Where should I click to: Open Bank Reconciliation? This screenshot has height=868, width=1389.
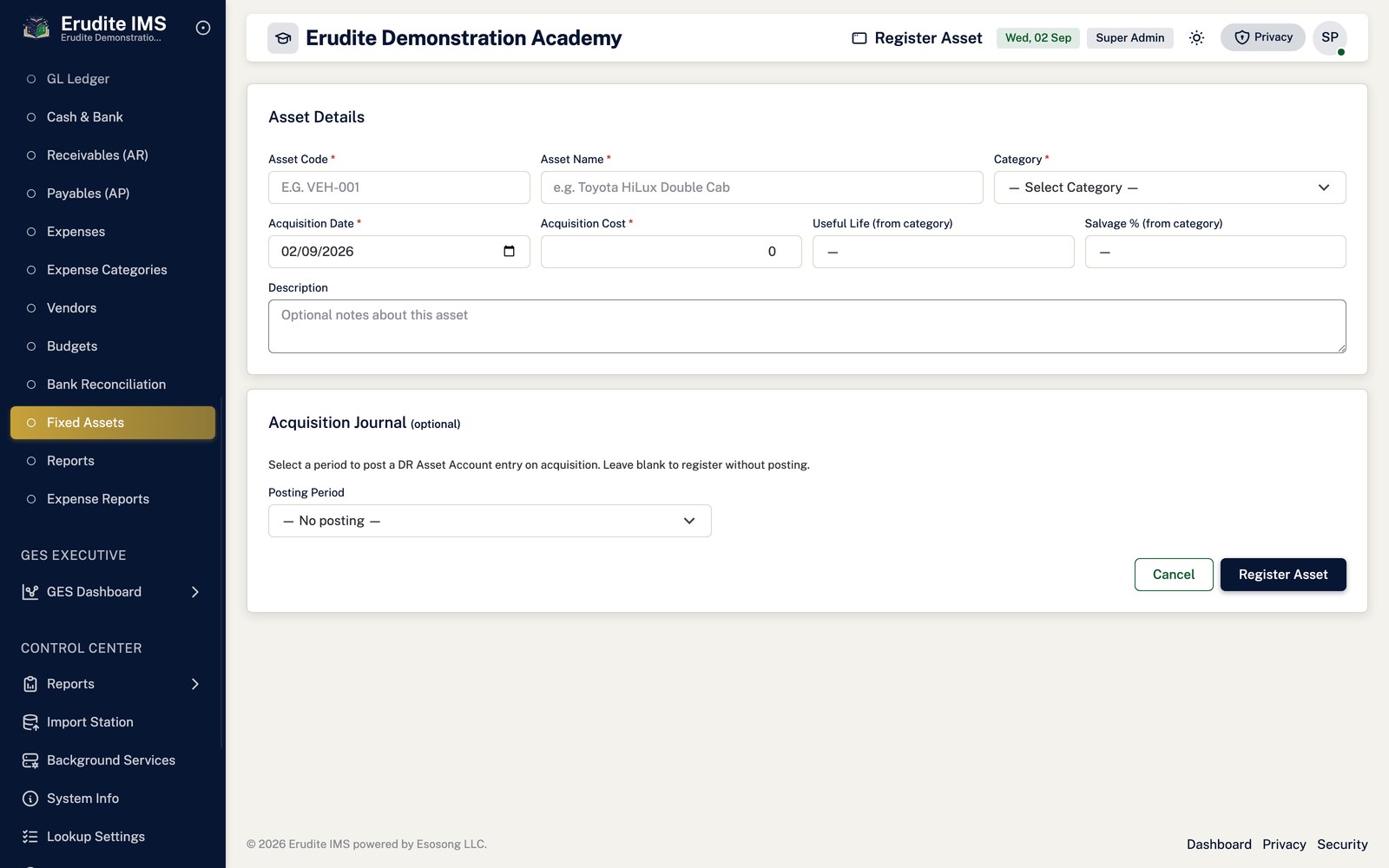tap(113, 385)
